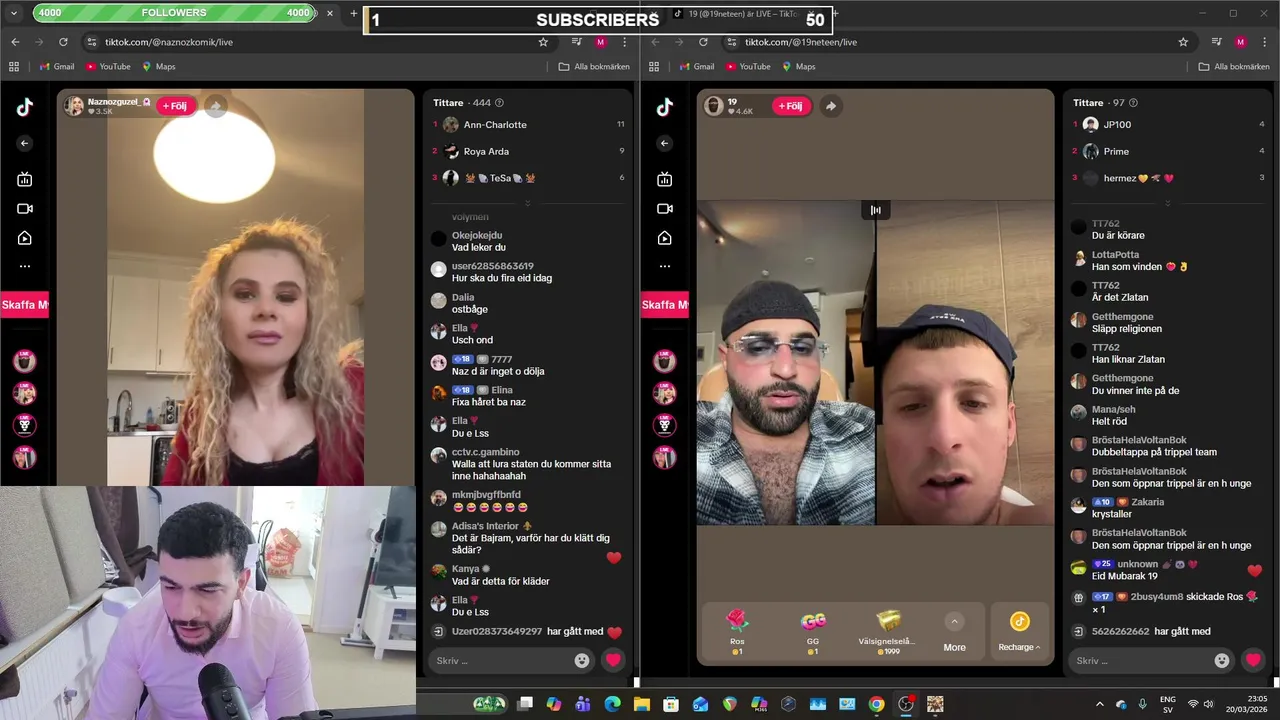Viewport: 1280px width, 720px height.
Task: Open YouTube bookmark in right window
Action: pyautogui.click(x=748, y=67)
